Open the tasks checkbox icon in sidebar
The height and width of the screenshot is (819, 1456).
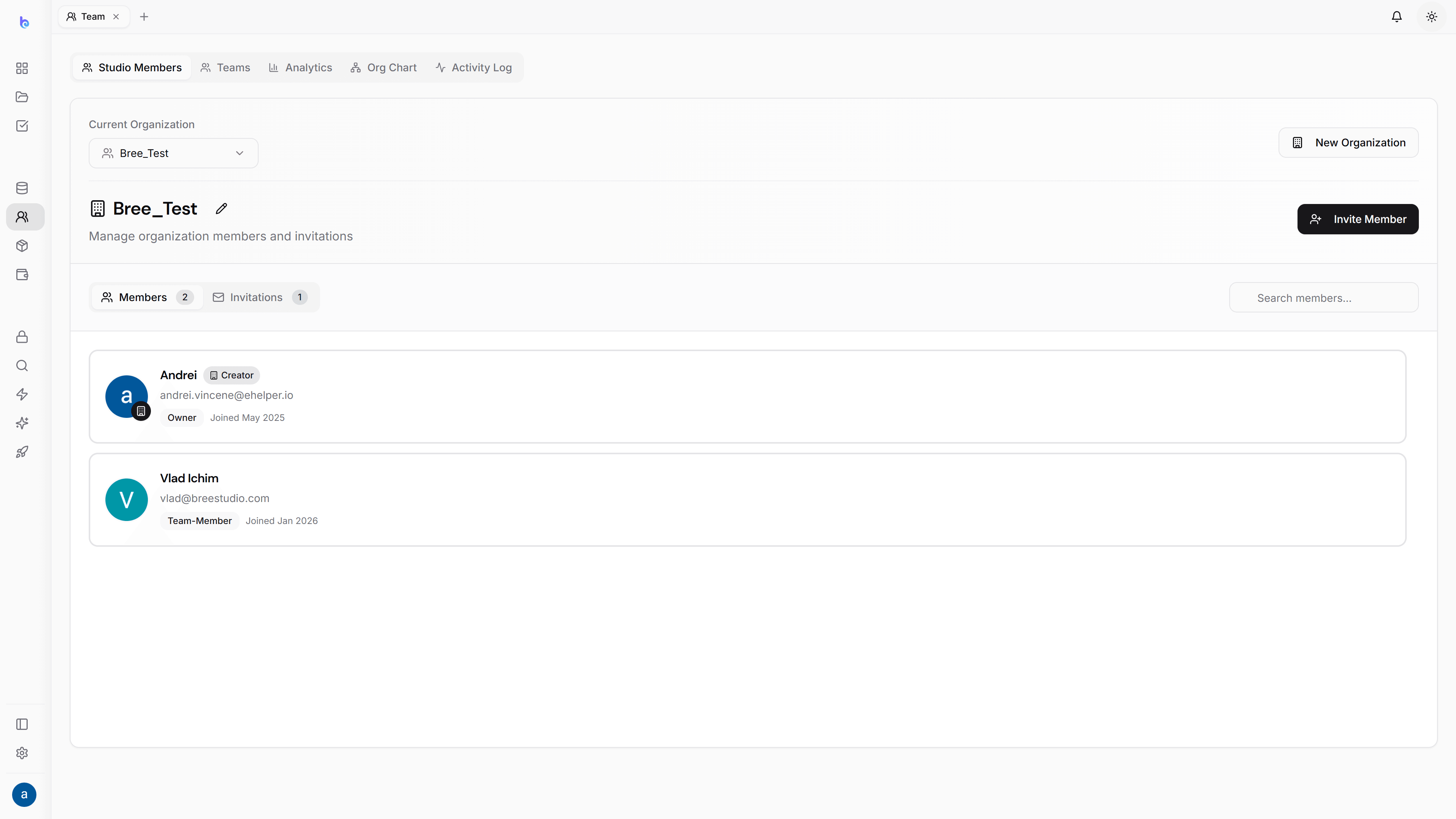(22, 126)
